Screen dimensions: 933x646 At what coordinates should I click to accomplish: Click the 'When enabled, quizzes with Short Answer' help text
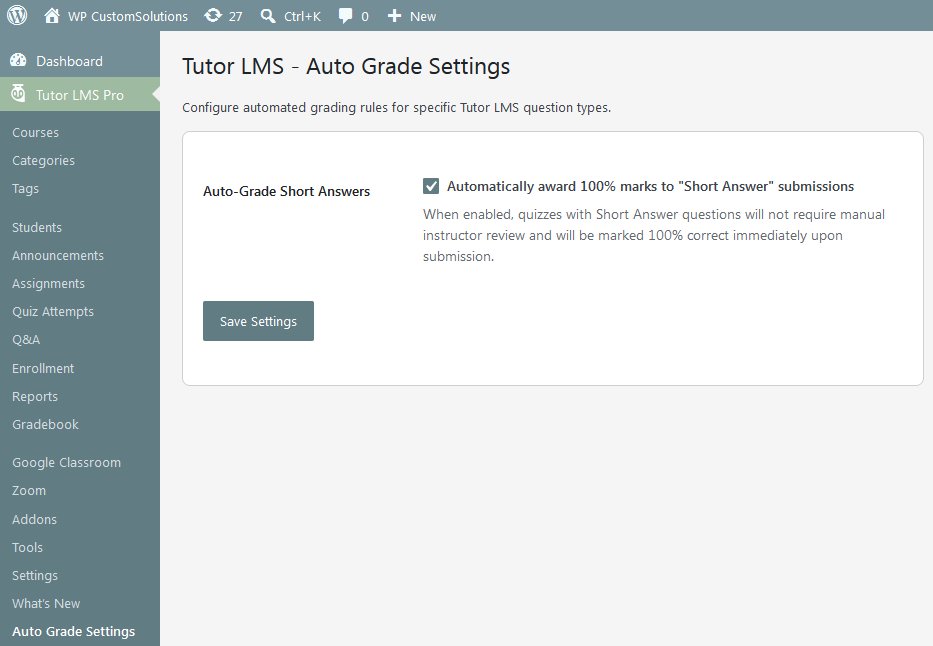tap(654, 235)
